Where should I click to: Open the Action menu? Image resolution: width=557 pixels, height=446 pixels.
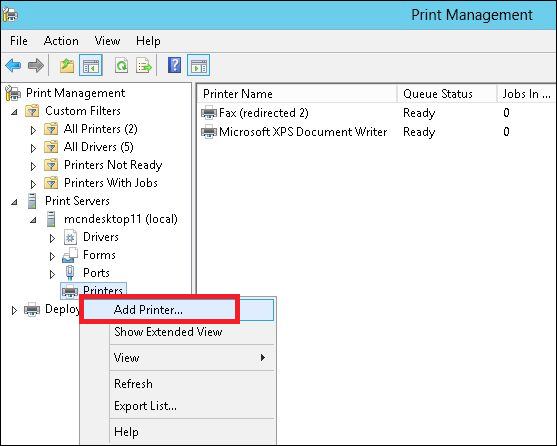[61, 41]
